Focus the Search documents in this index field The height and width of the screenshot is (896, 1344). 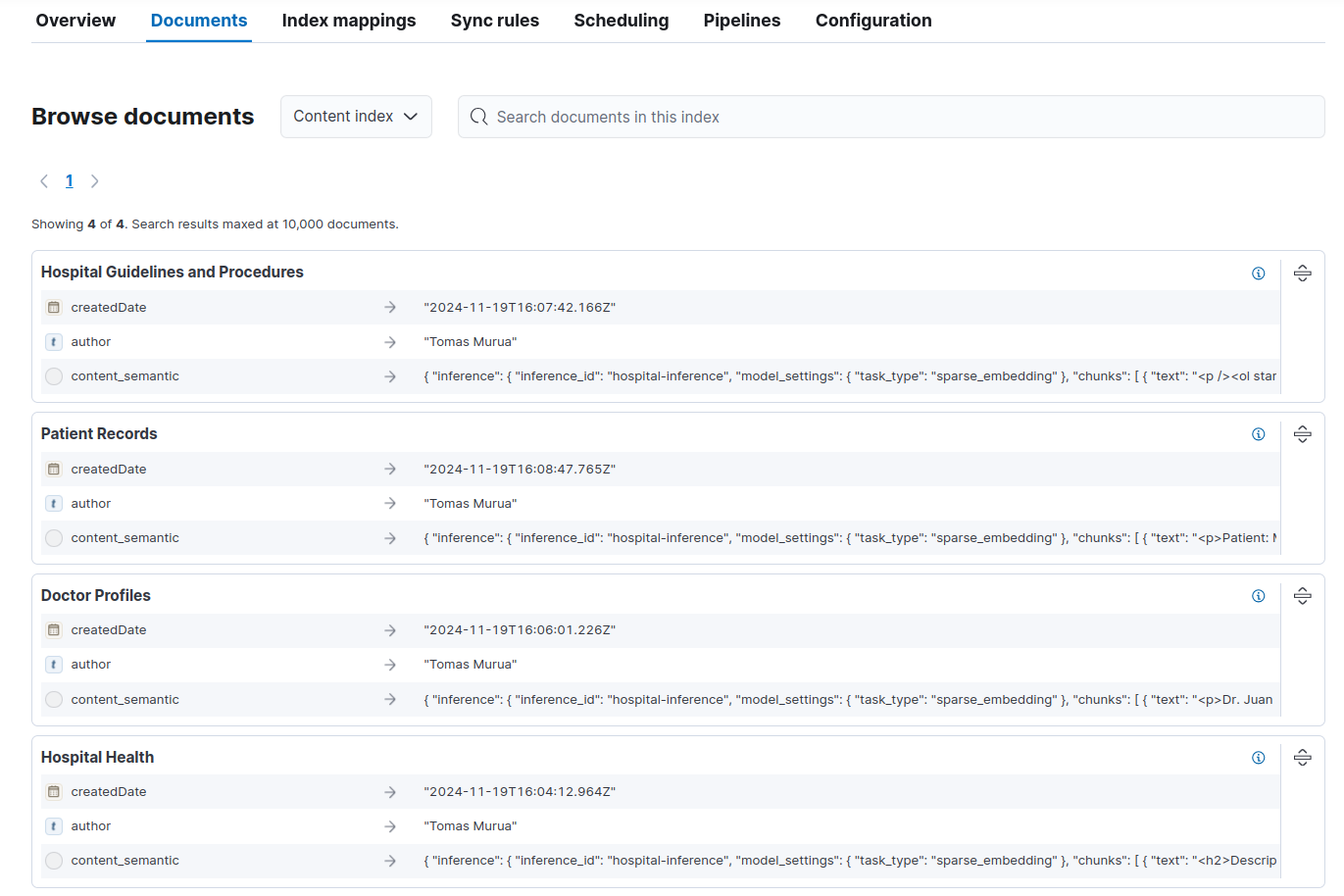(x=891, y=117)
